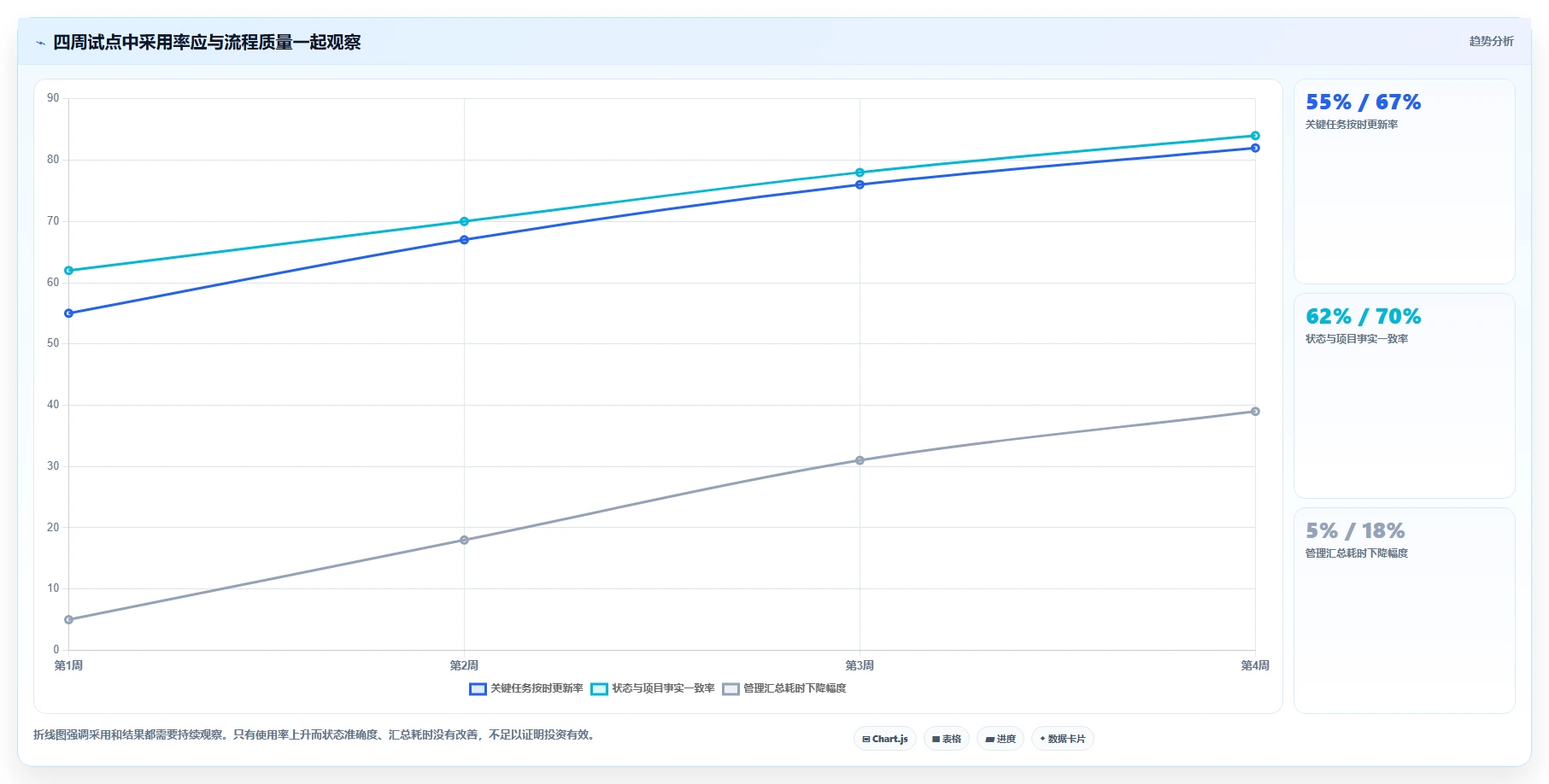This screenshot has width=1549, height=784.
Task: Click the cyan line's 第4周 data point
Action: (x=1255, y=136)
